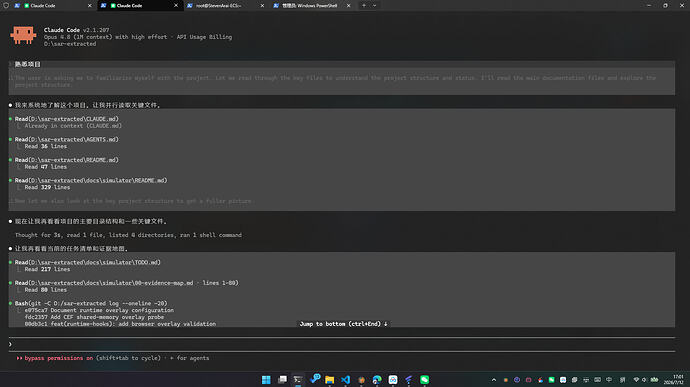Click Jump to bottom (ctrl+End)

(x=343, y=324)
